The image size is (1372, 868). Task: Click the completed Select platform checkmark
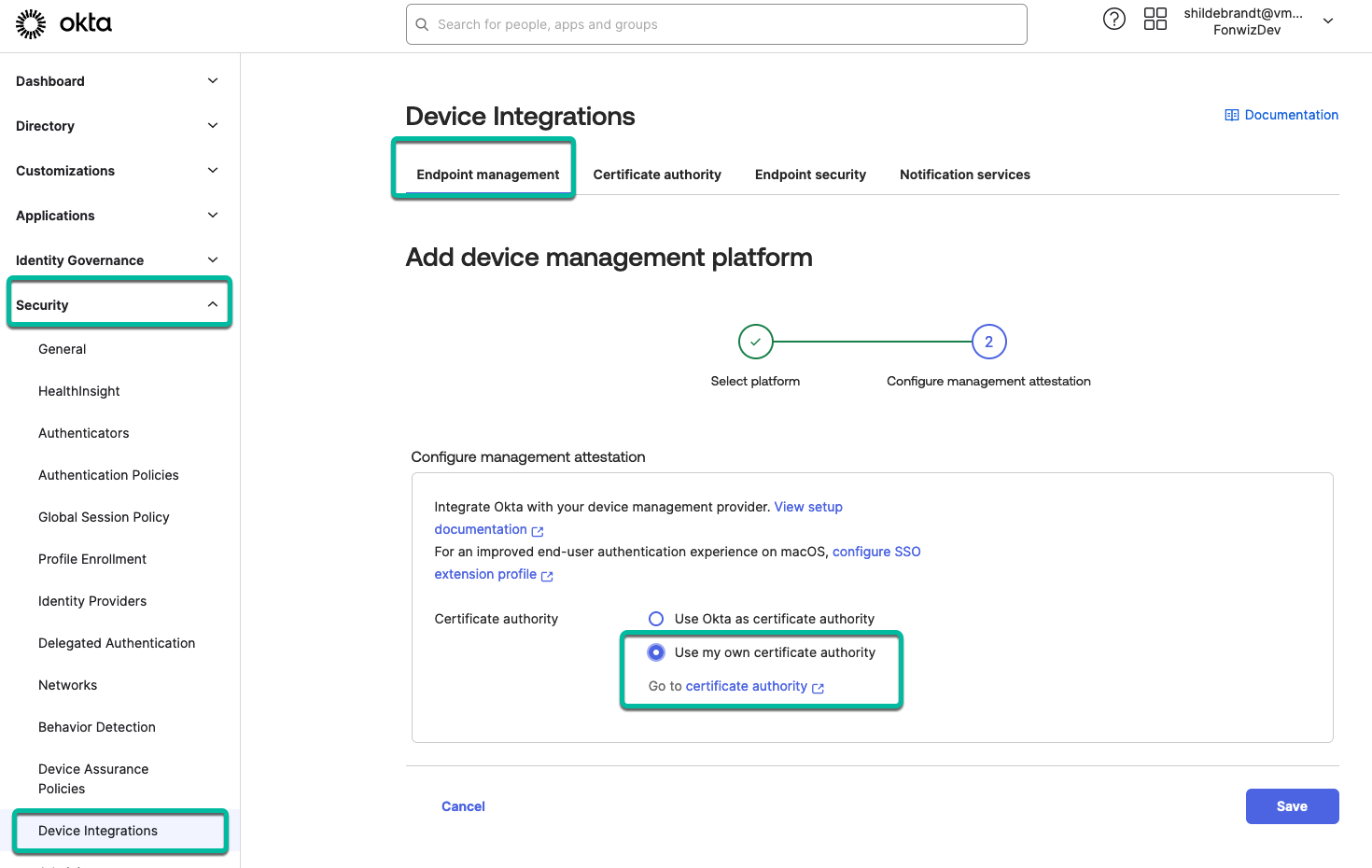755,342
